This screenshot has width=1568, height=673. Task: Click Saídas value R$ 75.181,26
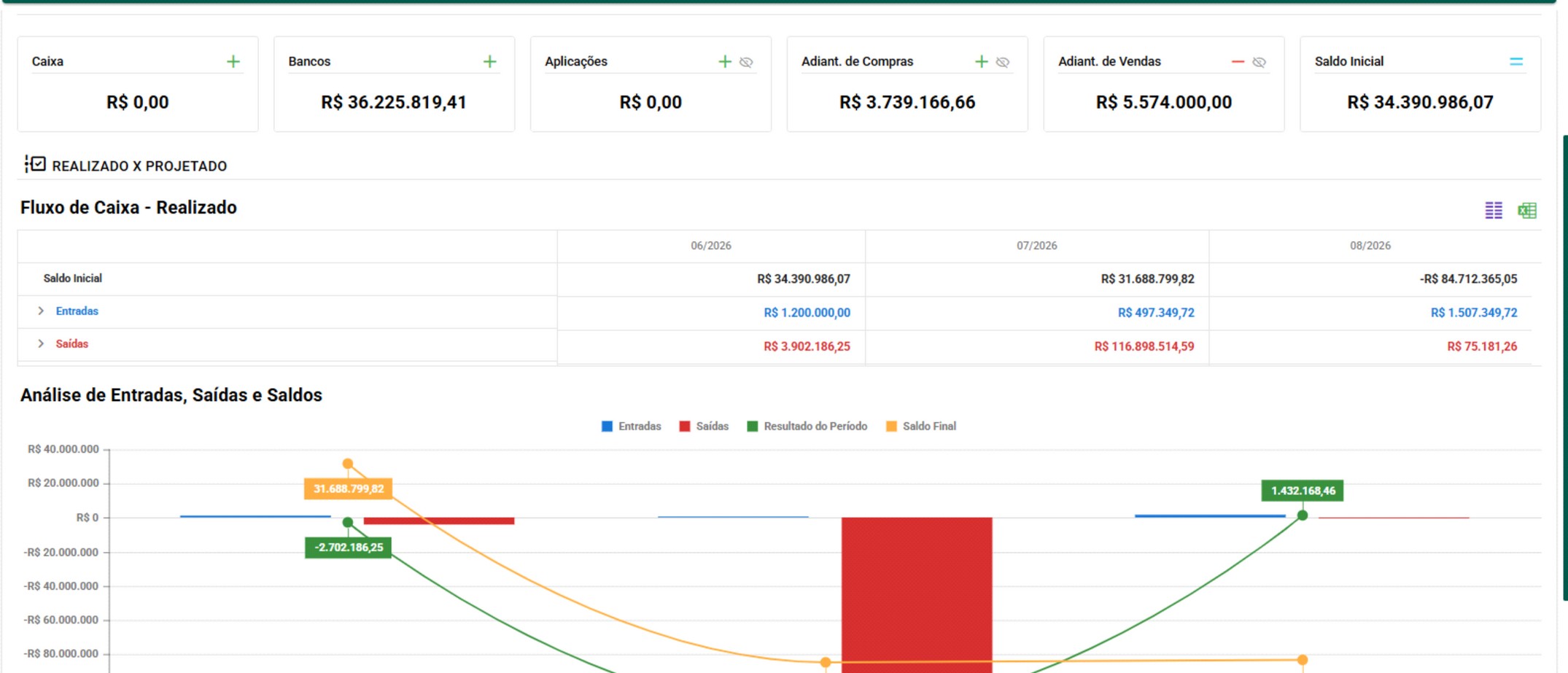click(1482, 346)
